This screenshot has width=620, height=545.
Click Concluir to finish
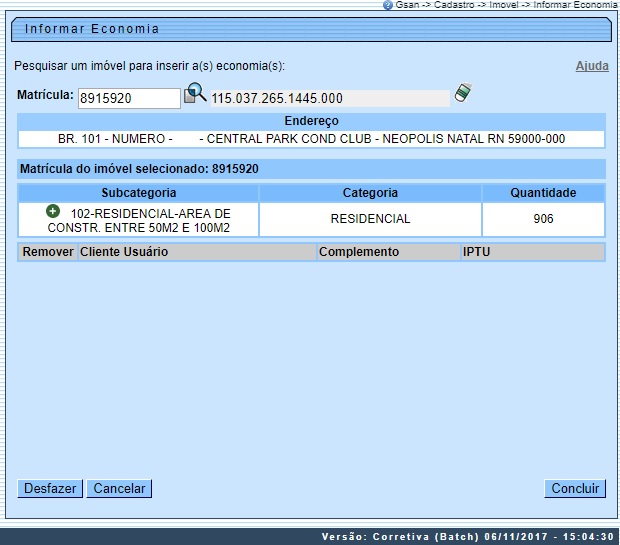575,489
